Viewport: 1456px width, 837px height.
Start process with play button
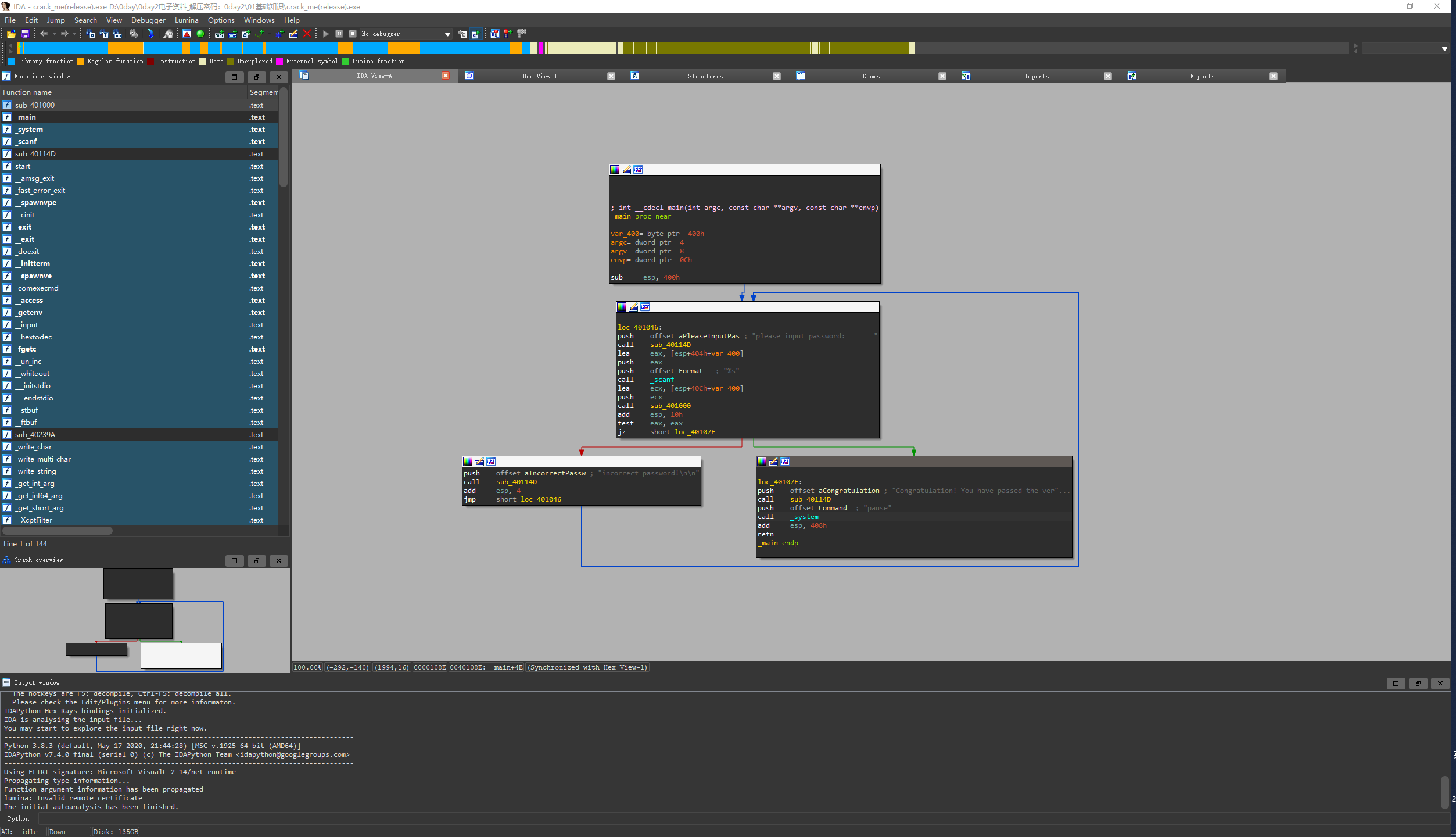[x=326, y=34]
